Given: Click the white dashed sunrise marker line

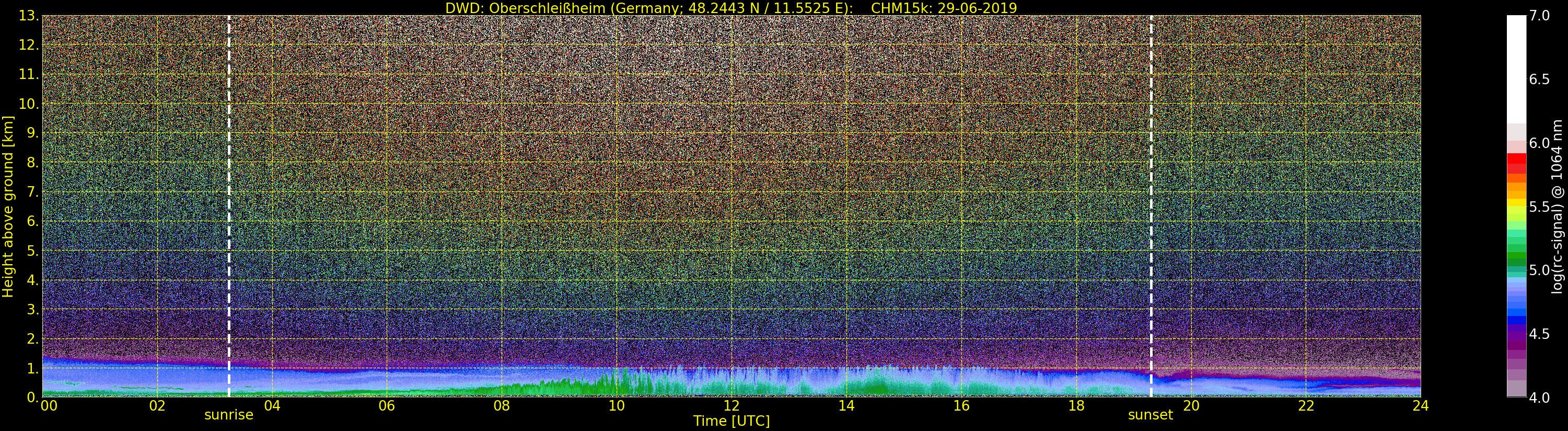Looking at the screenshot, I should click(x=229, y=206).
